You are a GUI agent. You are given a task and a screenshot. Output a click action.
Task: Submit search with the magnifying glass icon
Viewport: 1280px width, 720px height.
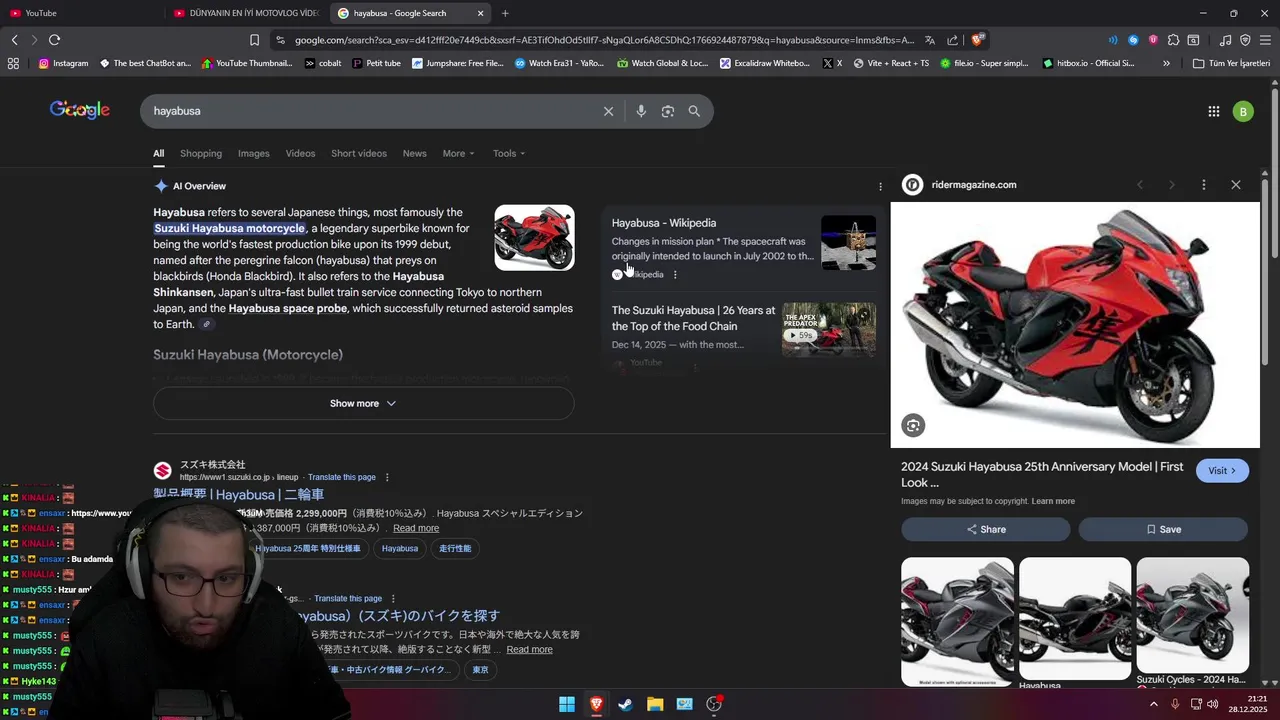pyautogui.click(x=694, y=111)
